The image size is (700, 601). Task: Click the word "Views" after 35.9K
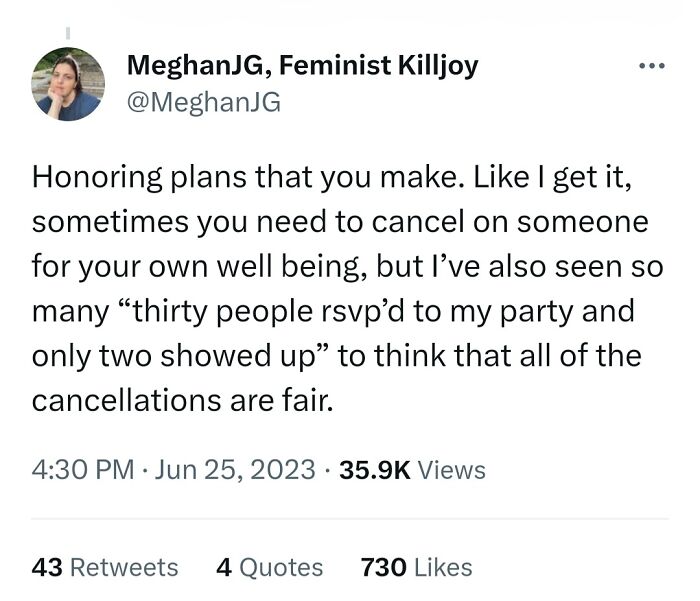point(452,469)
